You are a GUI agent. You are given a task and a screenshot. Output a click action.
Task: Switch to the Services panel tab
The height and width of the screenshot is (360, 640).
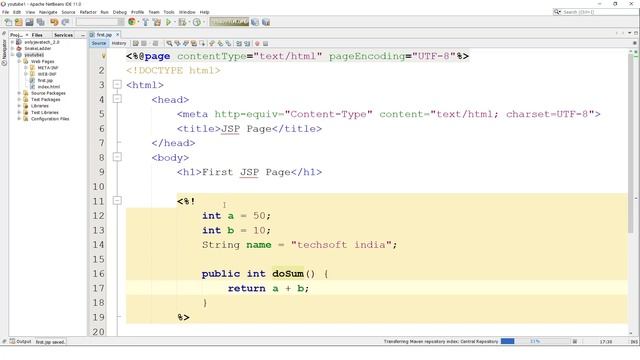63,35
